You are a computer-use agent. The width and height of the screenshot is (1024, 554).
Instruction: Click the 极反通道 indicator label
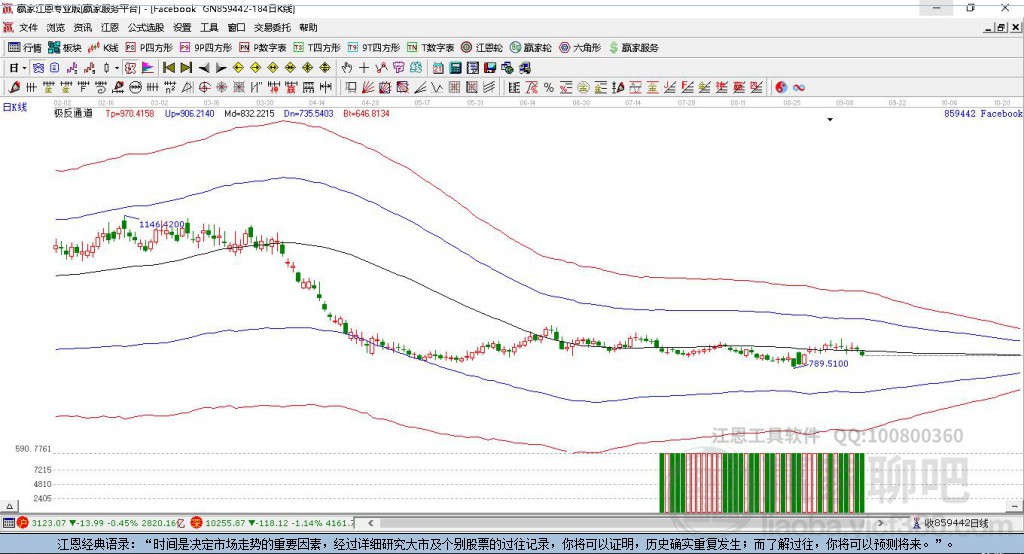[x=73, y=113]
